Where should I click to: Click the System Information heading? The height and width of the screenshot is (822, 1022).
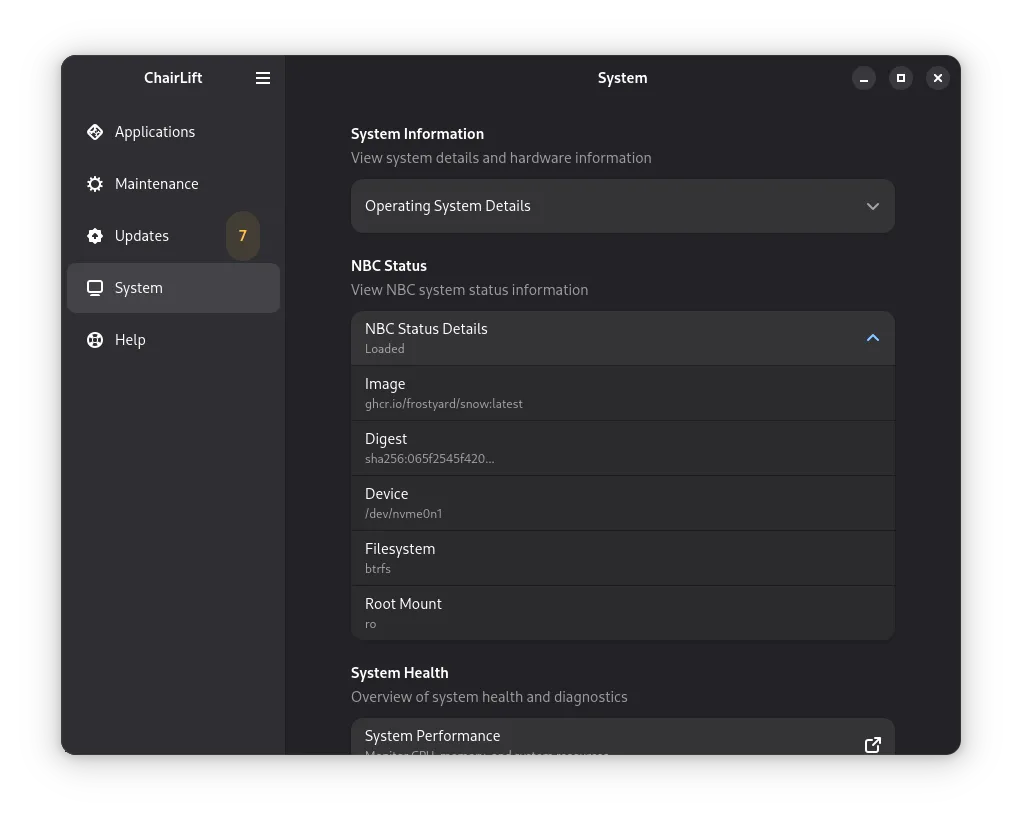417,134
